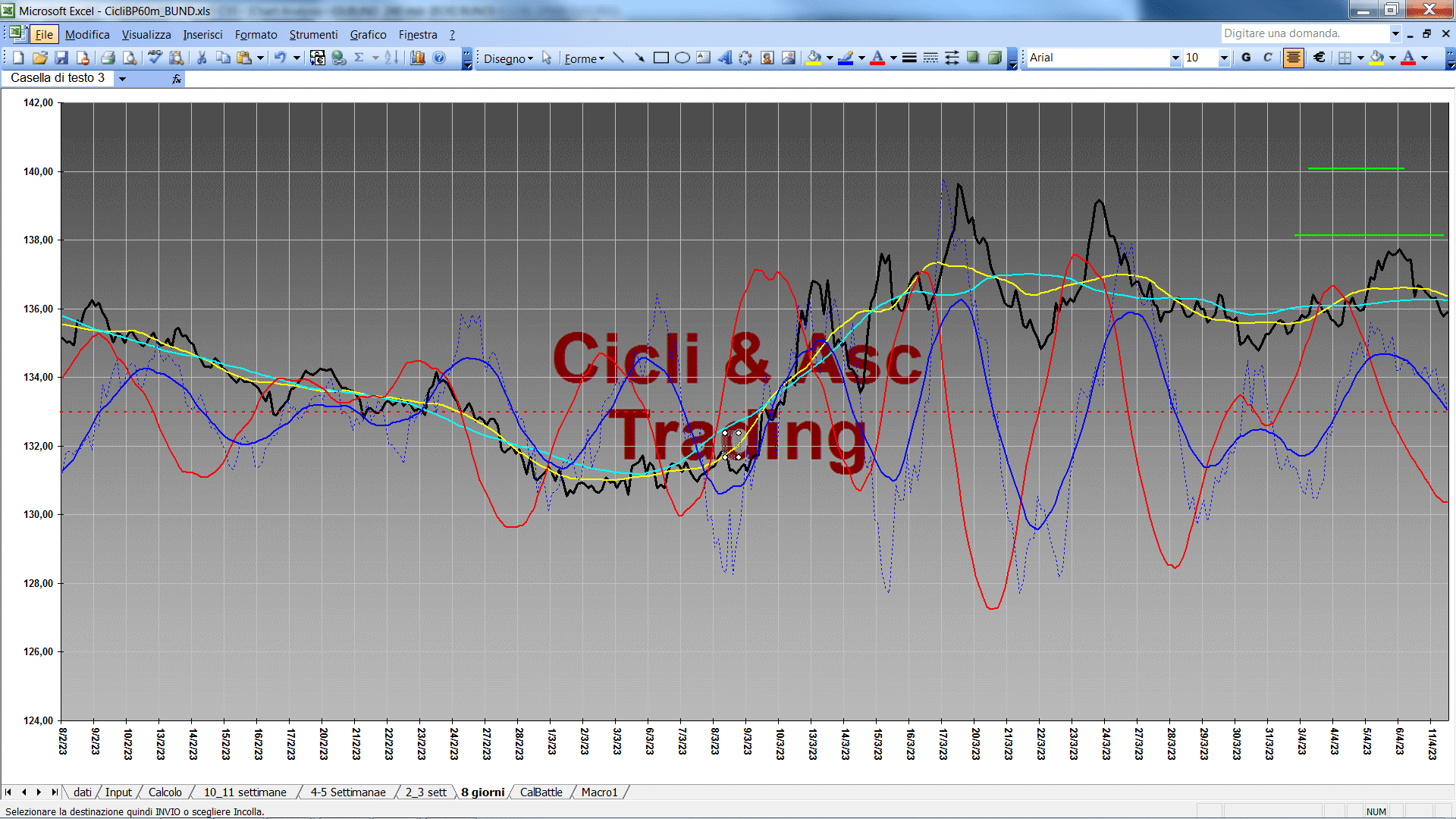Image resolution: width=1456 pixels, height=819 pixels.
Task: Click the Euro conversion icon
Action: 318,58
